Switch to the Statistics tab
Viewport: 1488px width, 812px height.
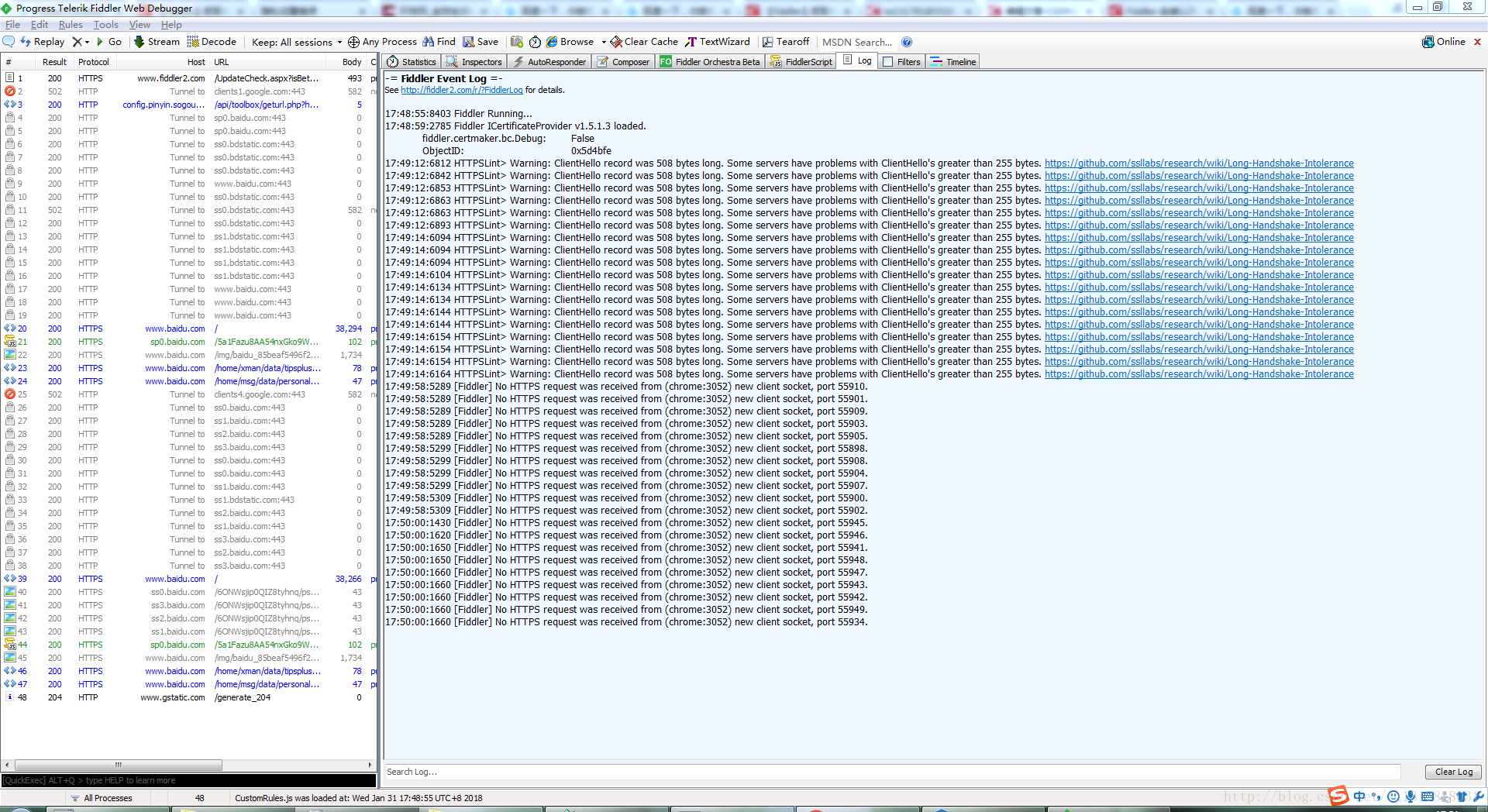click(412, 62)
